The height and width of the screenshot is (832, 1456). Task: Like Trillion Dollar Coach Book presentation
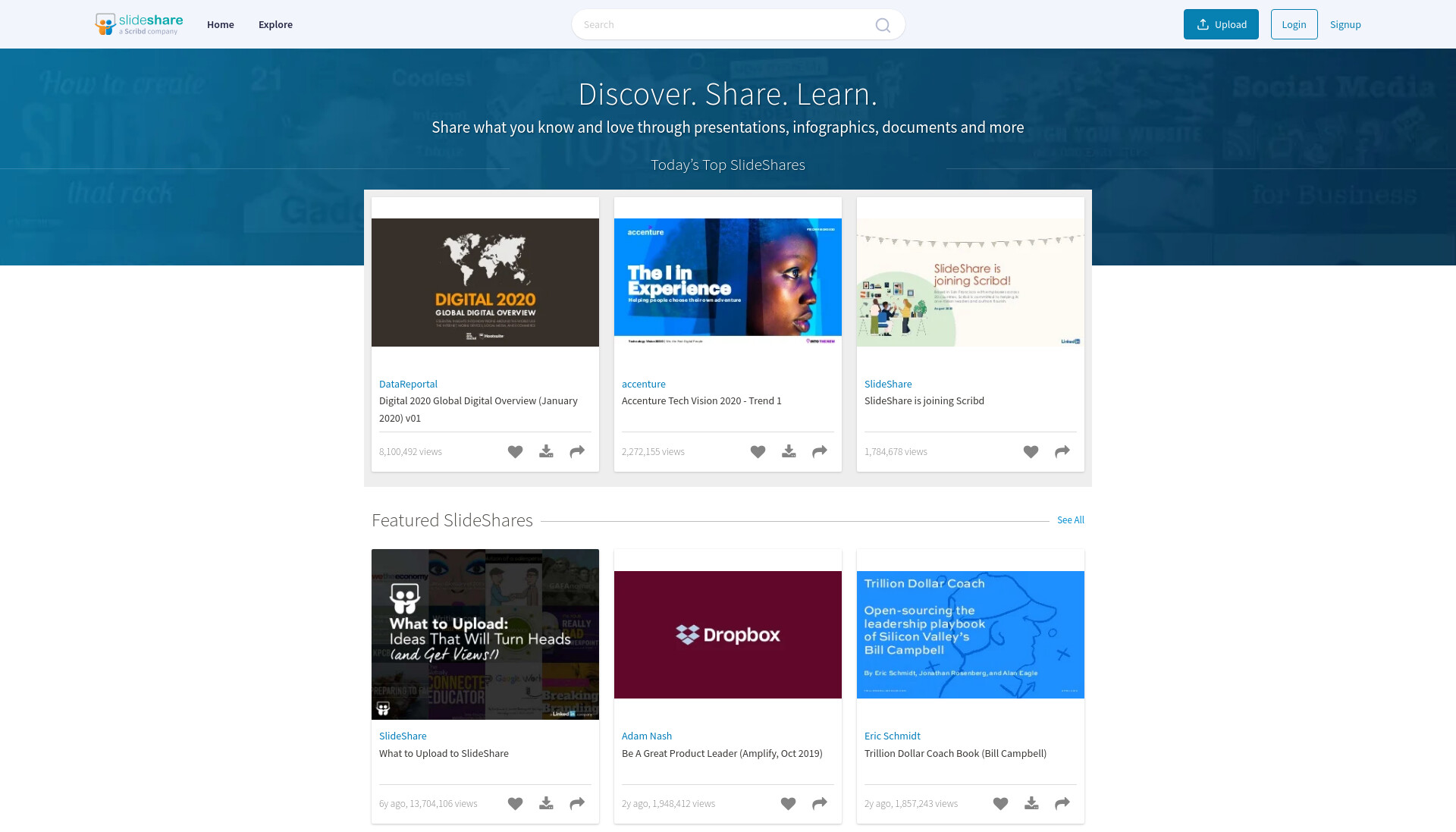[1000, 803]
